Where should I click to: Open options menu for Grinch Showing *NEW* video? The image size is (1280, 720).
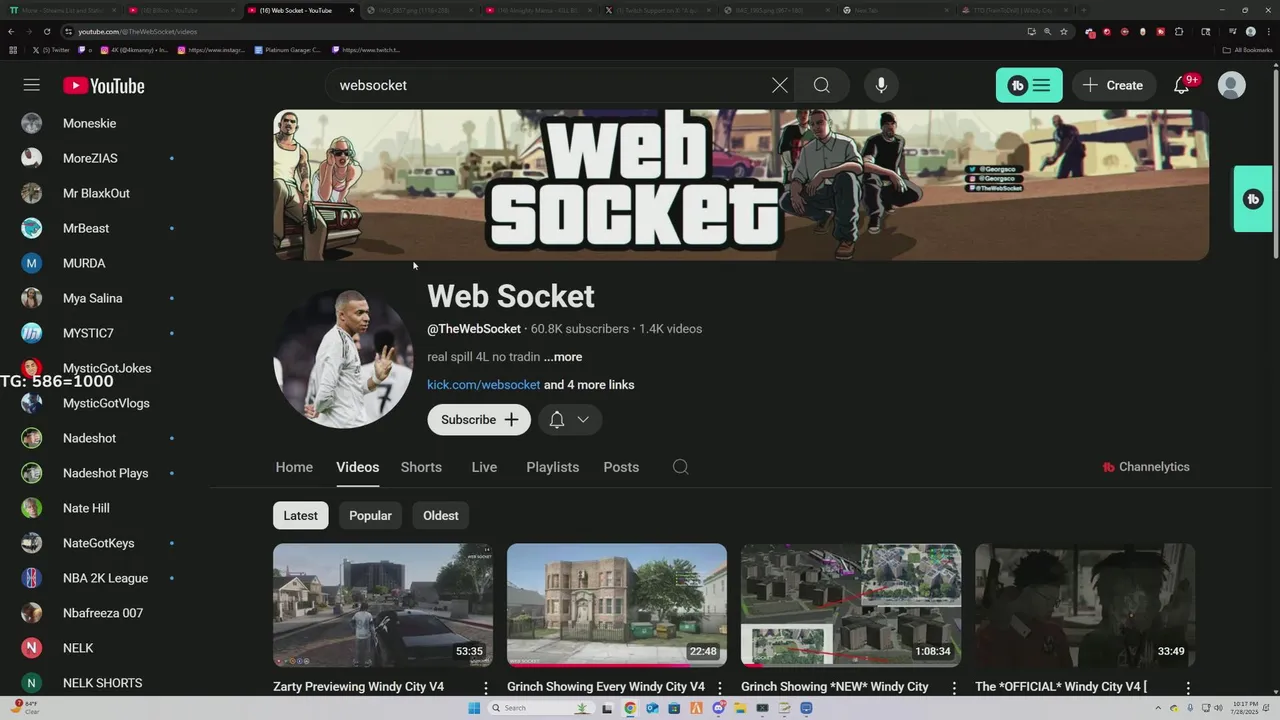(x=954, y=688)
